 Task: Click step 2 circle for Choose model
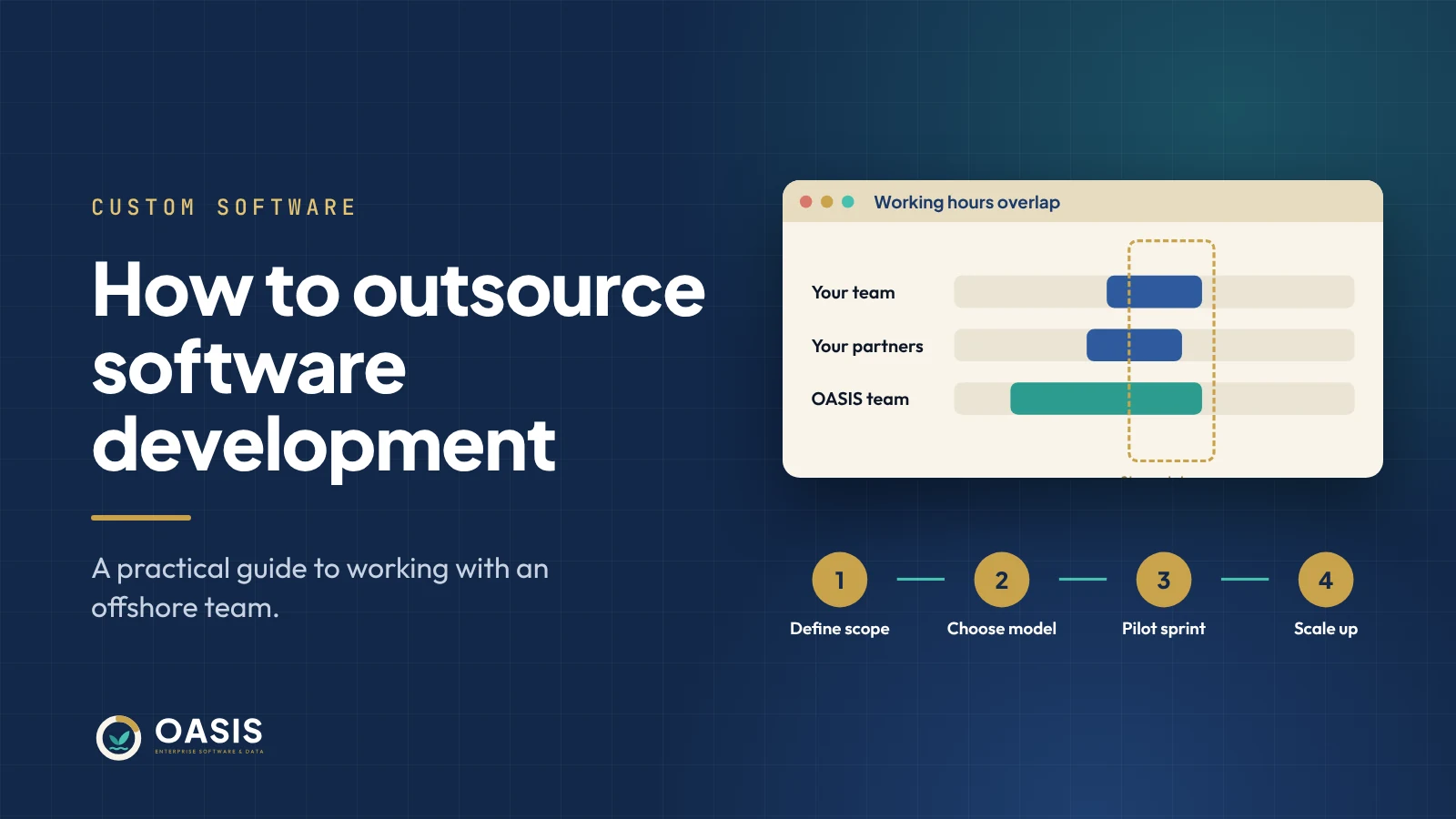[x=1001, y=580]
